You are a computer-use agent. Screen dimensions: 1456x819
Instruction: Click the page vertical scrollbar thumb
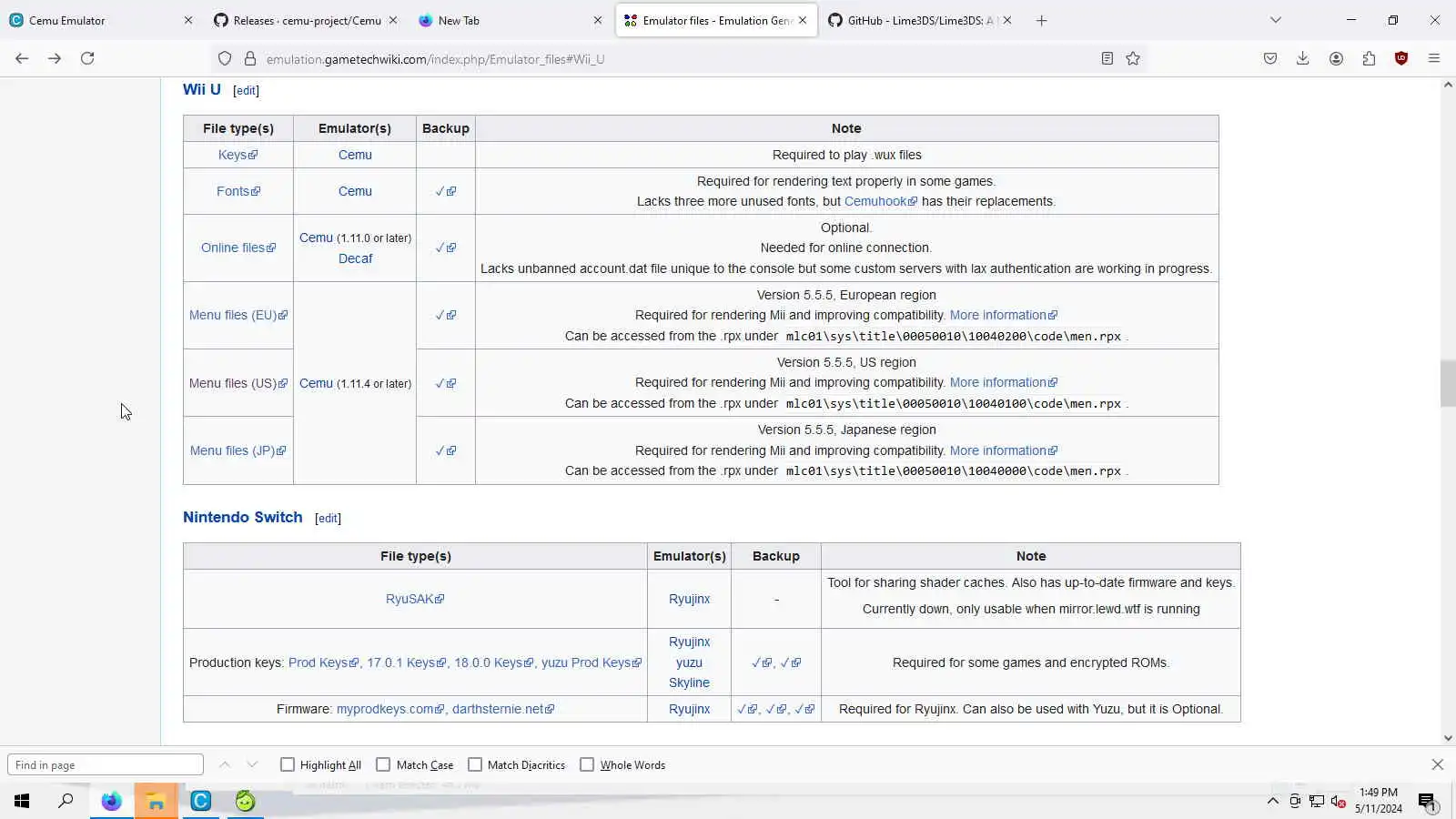(x=1448, y=383)
